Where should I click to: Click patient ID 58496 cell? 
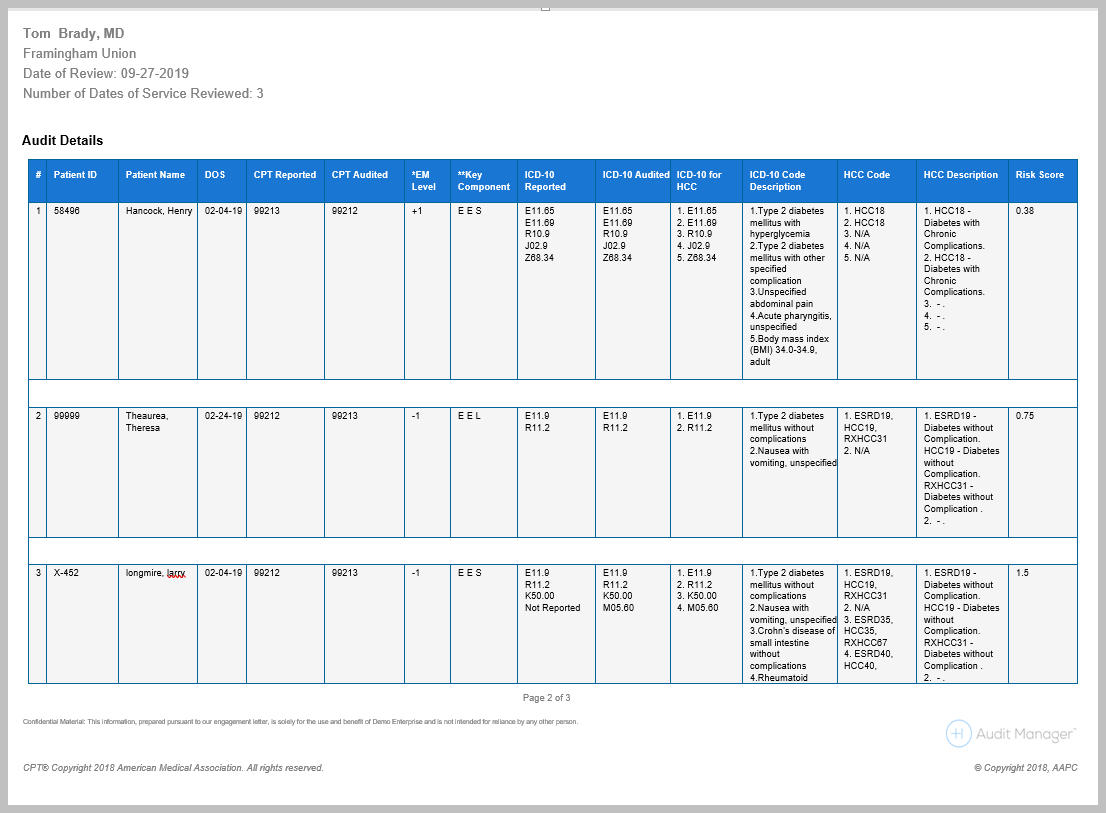[x=67, y=211]
